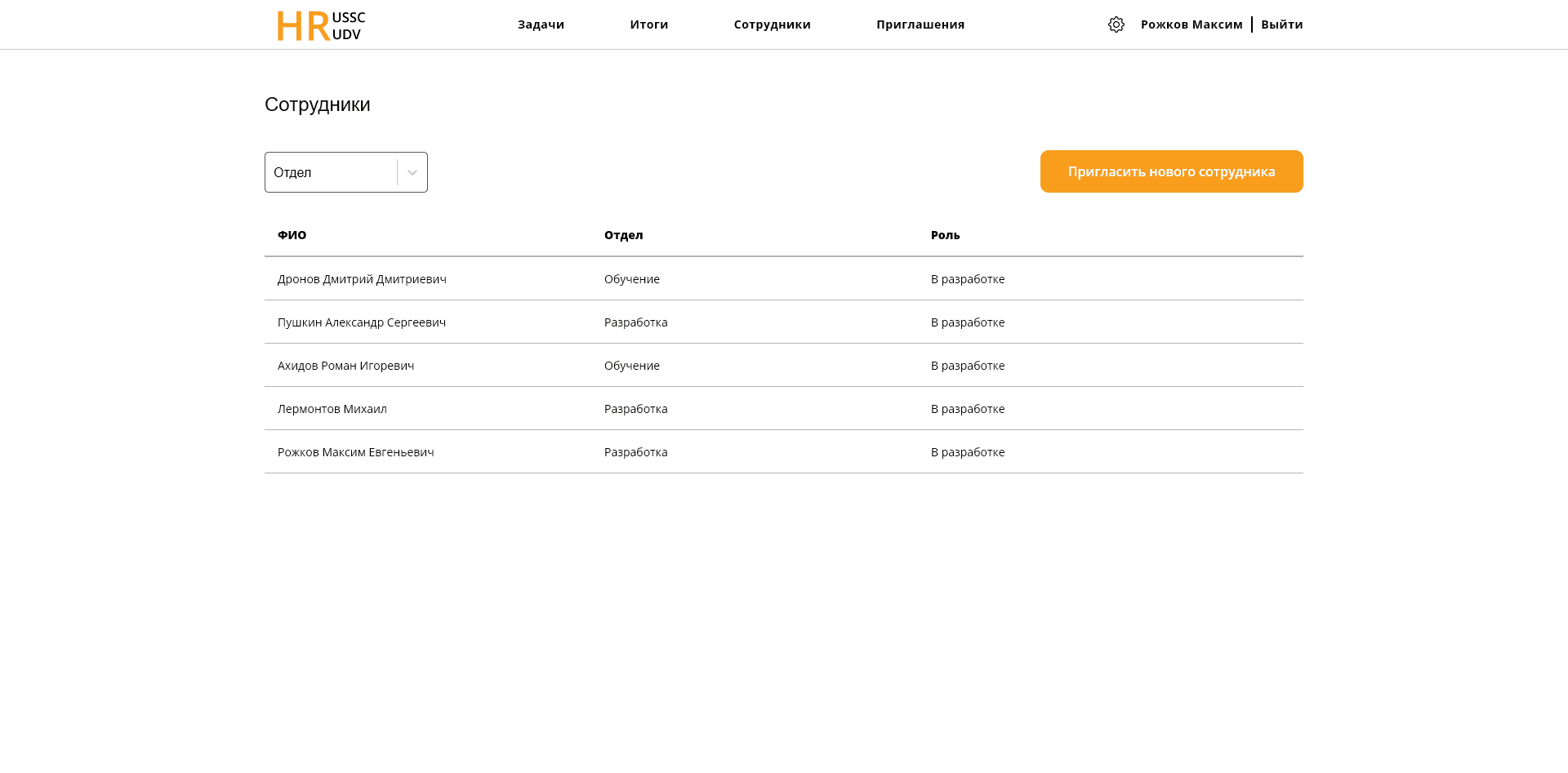
Task: Click the Сотрудники page heading
Action: pos(317,104)
